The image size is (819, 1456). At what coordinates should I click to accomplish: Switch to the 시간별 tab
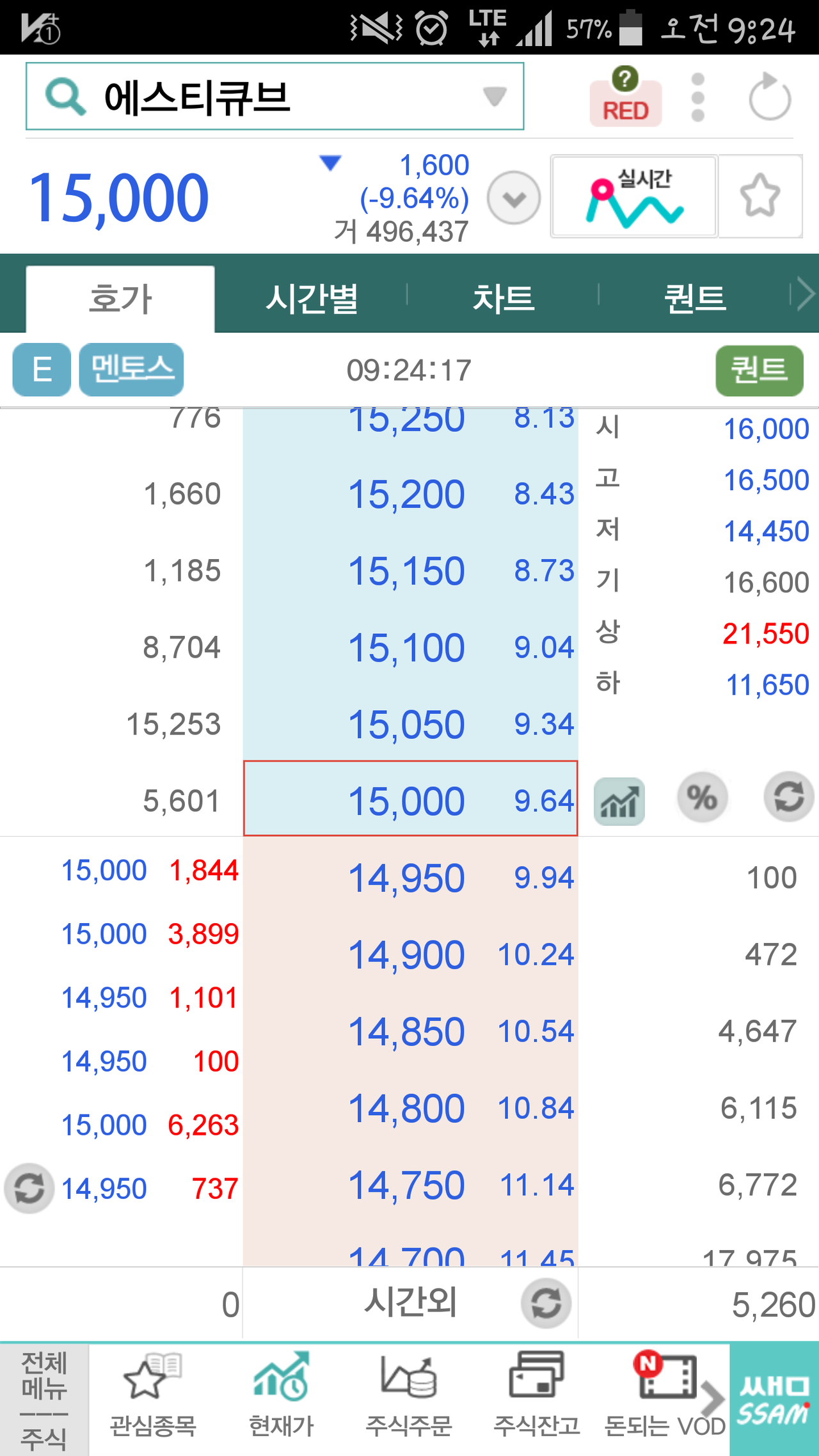coord(312,299)
